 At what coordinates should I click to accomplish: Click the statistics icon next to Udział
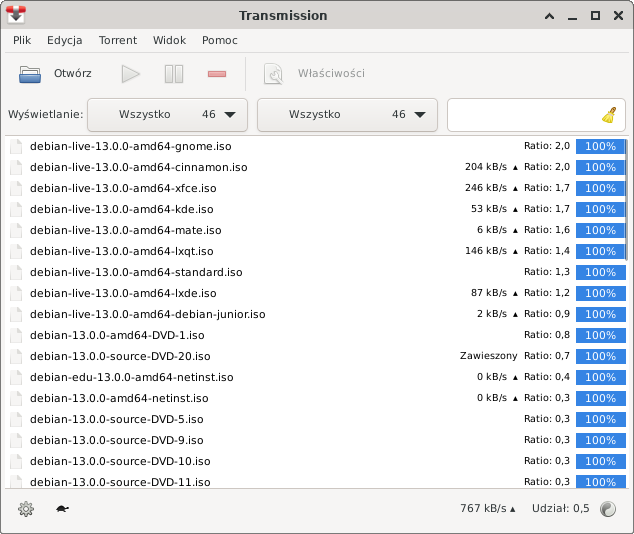click(608, 509)
